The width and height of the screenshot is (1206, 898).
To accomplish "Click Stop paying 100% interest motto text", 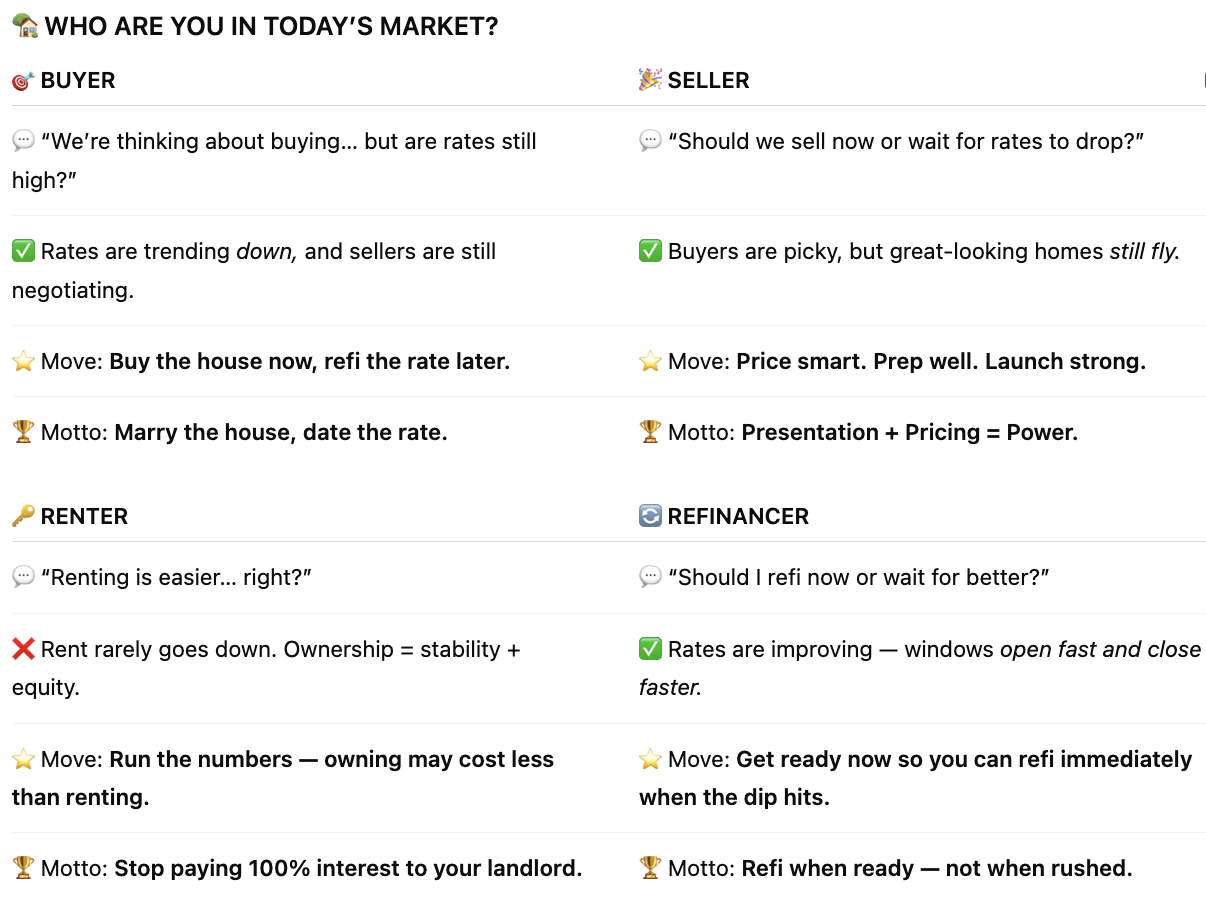I will point(347,868).
